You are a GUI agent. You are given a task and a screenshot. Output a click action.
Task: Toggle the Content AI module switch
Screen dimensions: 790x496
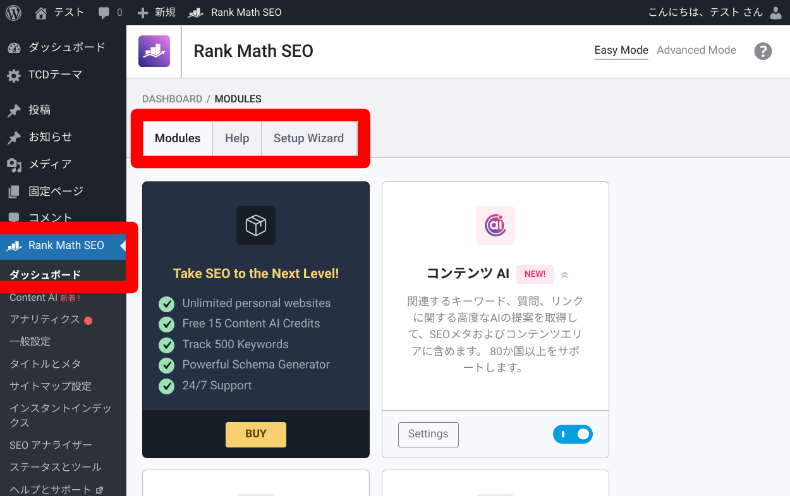(572, 434)
